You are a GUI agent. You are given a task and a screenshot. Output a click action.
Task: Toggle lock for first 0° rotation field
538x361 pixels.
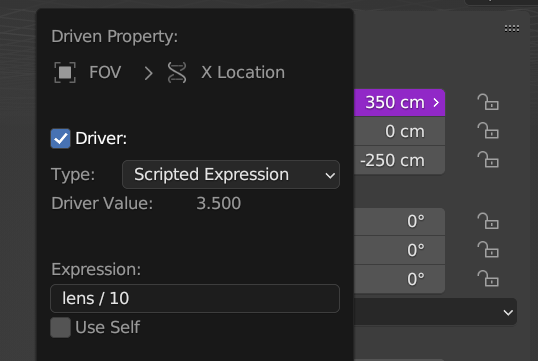(x=488, y=221)
